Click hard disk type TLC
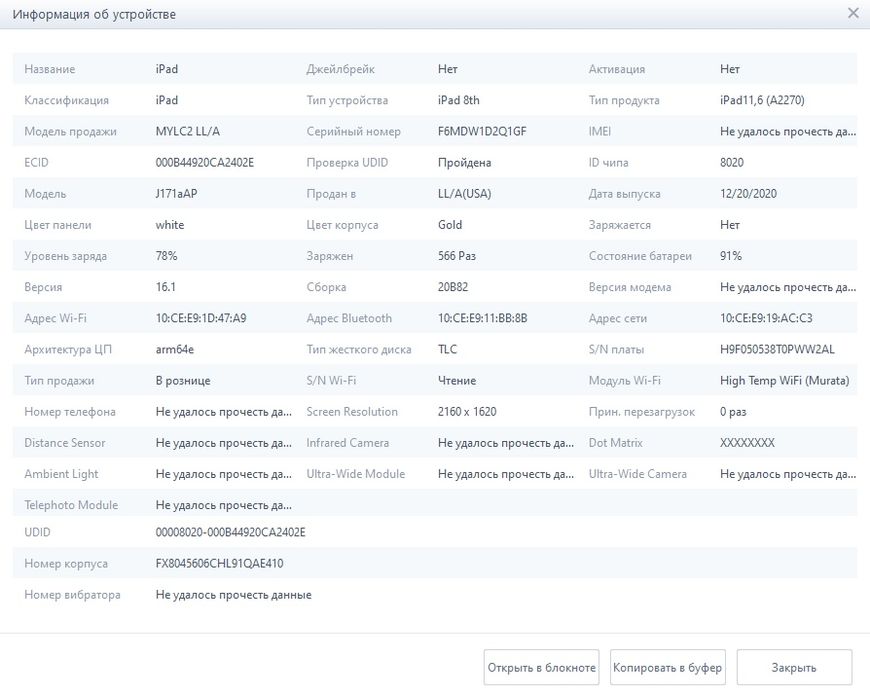870x700 pixels. pos(447,349)
